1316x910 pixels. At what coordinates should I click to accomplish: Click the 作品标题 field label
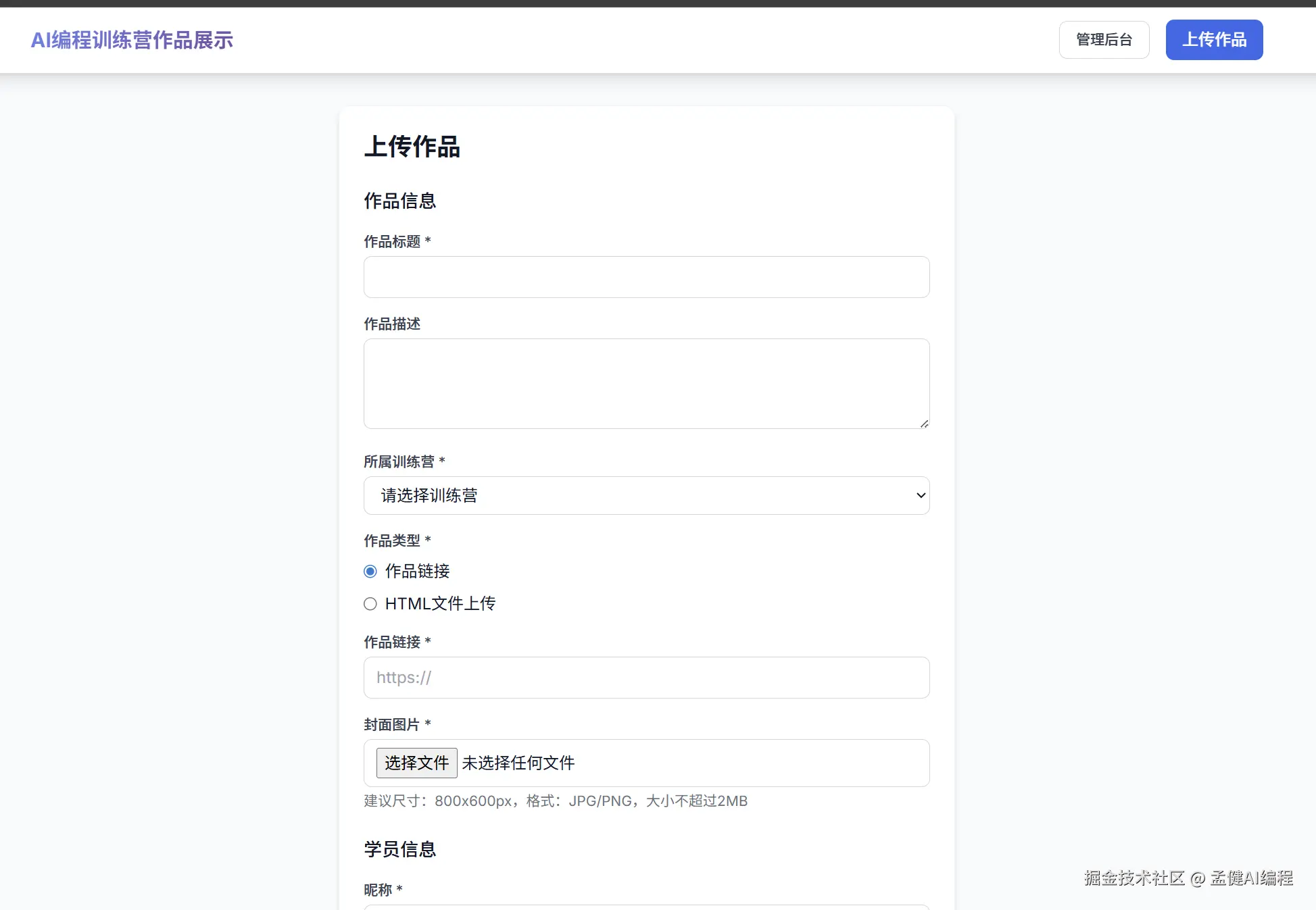pyautogui.click(x=392, y=241)
